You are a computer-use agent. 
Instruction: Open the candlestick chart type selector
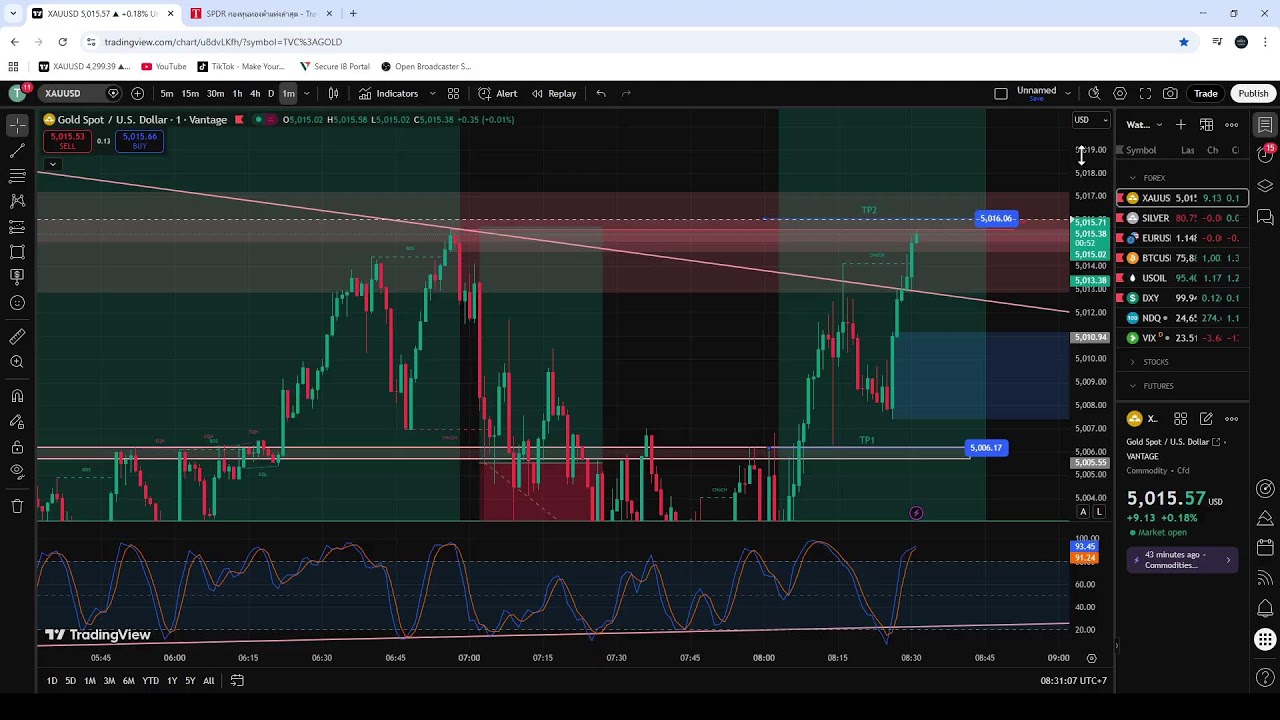[x=333, y=93]
